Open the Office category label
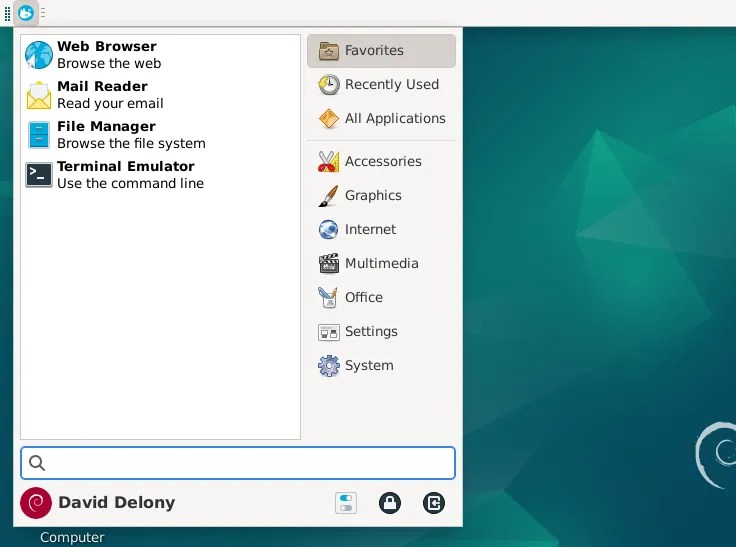 [x=364, y=298]
